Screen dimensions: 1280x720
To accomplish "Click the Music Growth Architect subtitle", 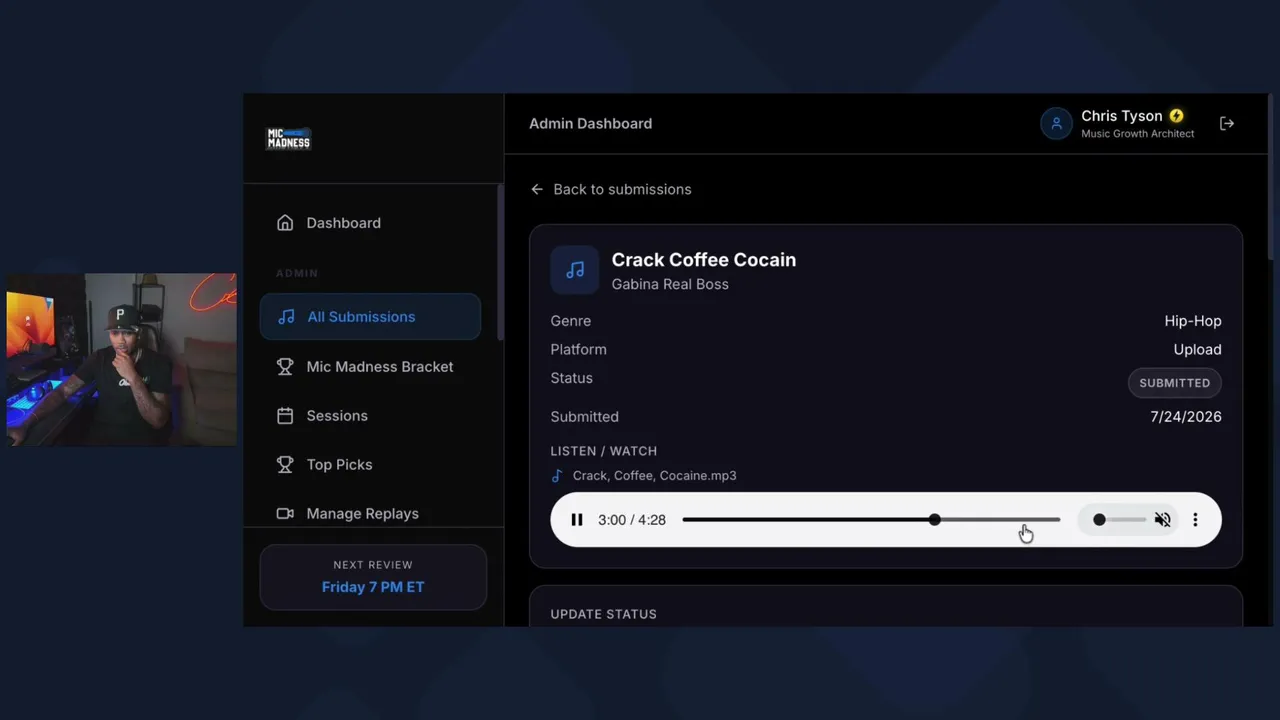I will [x=1138, y=134].
